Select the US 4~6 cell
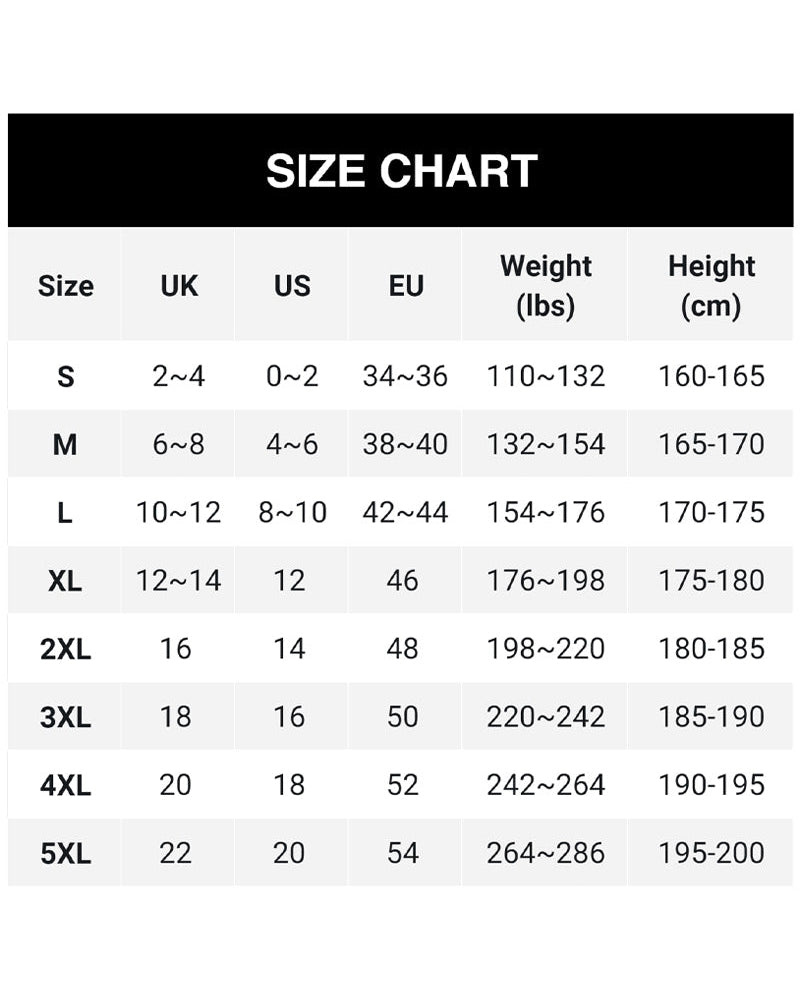Screen dimensions: 800x1000 pyautogui.click(x=292, y=445)
